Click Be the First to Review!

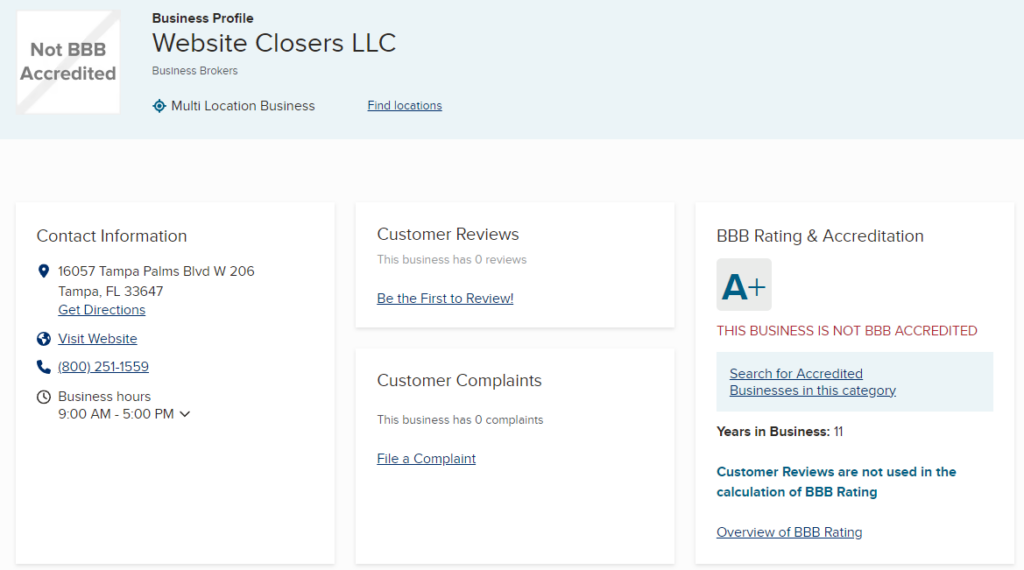click(x=445, y=298)
